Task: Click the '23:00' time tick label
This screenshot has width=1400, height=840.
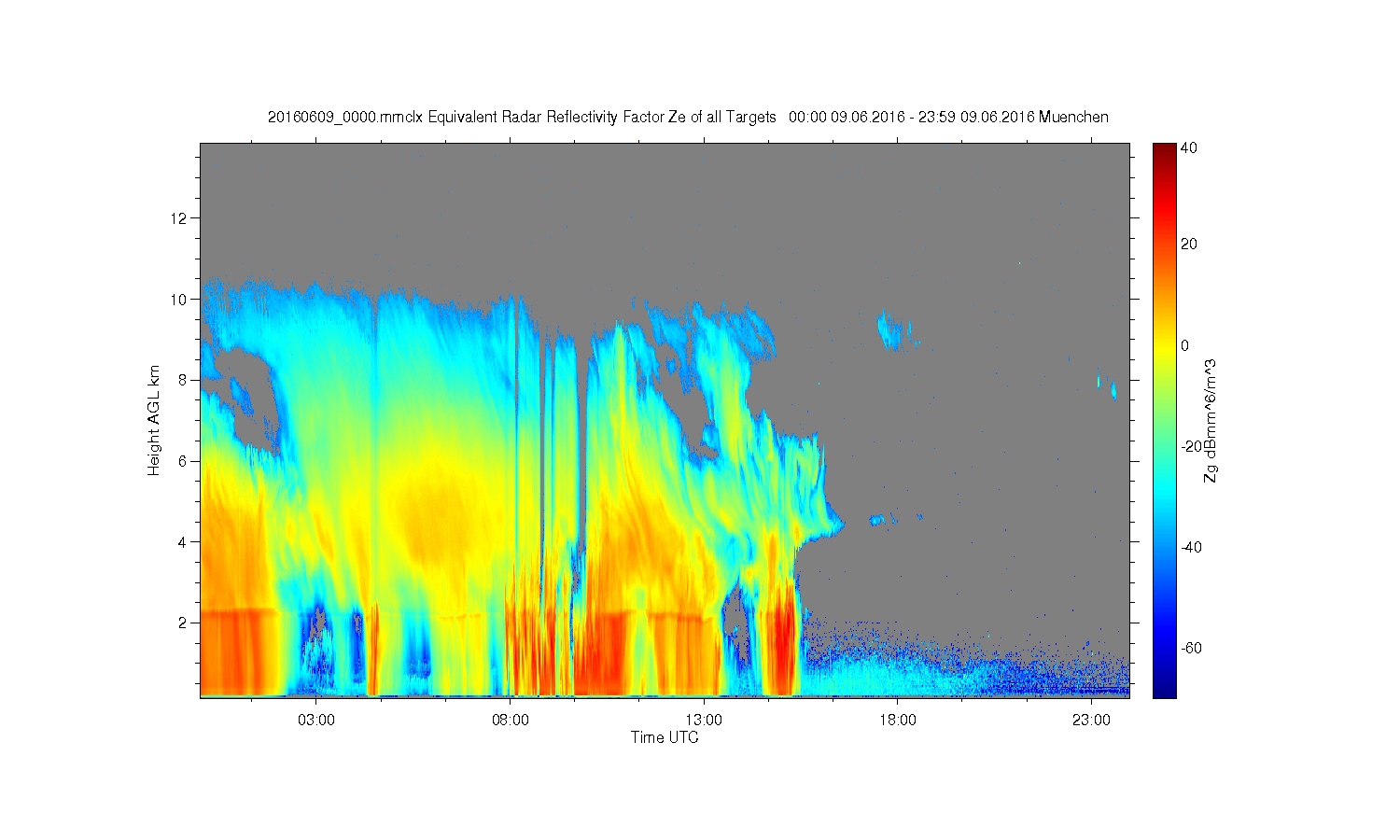Action: point(1091,721)
